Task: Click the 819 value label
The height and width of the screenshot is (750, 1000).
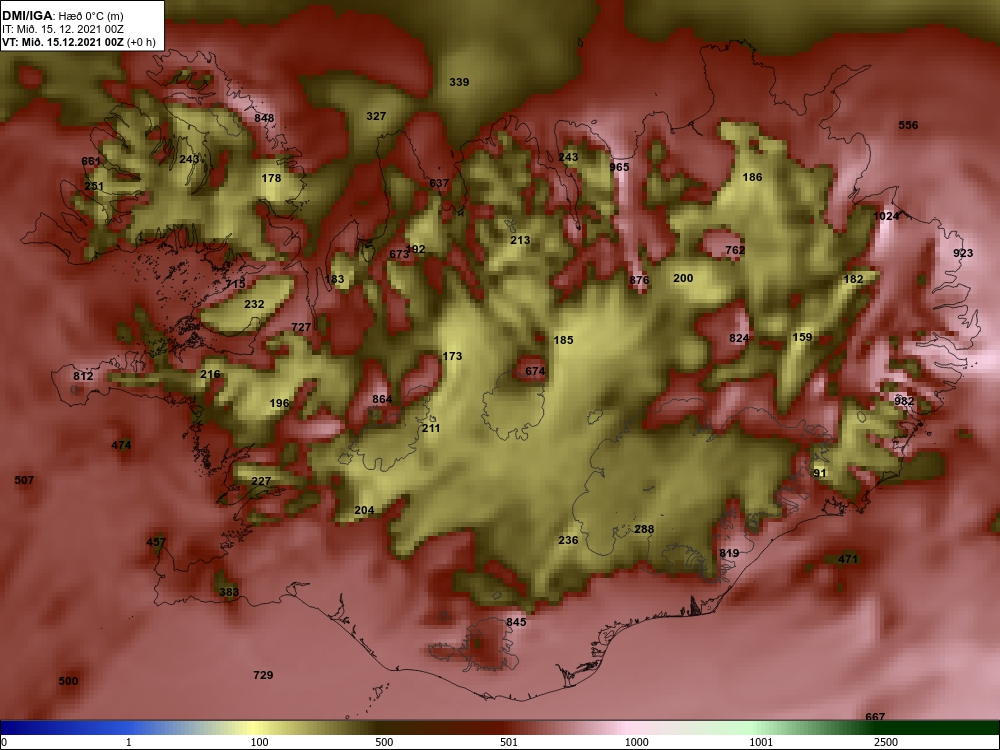Action: click(x=728, y=554)
